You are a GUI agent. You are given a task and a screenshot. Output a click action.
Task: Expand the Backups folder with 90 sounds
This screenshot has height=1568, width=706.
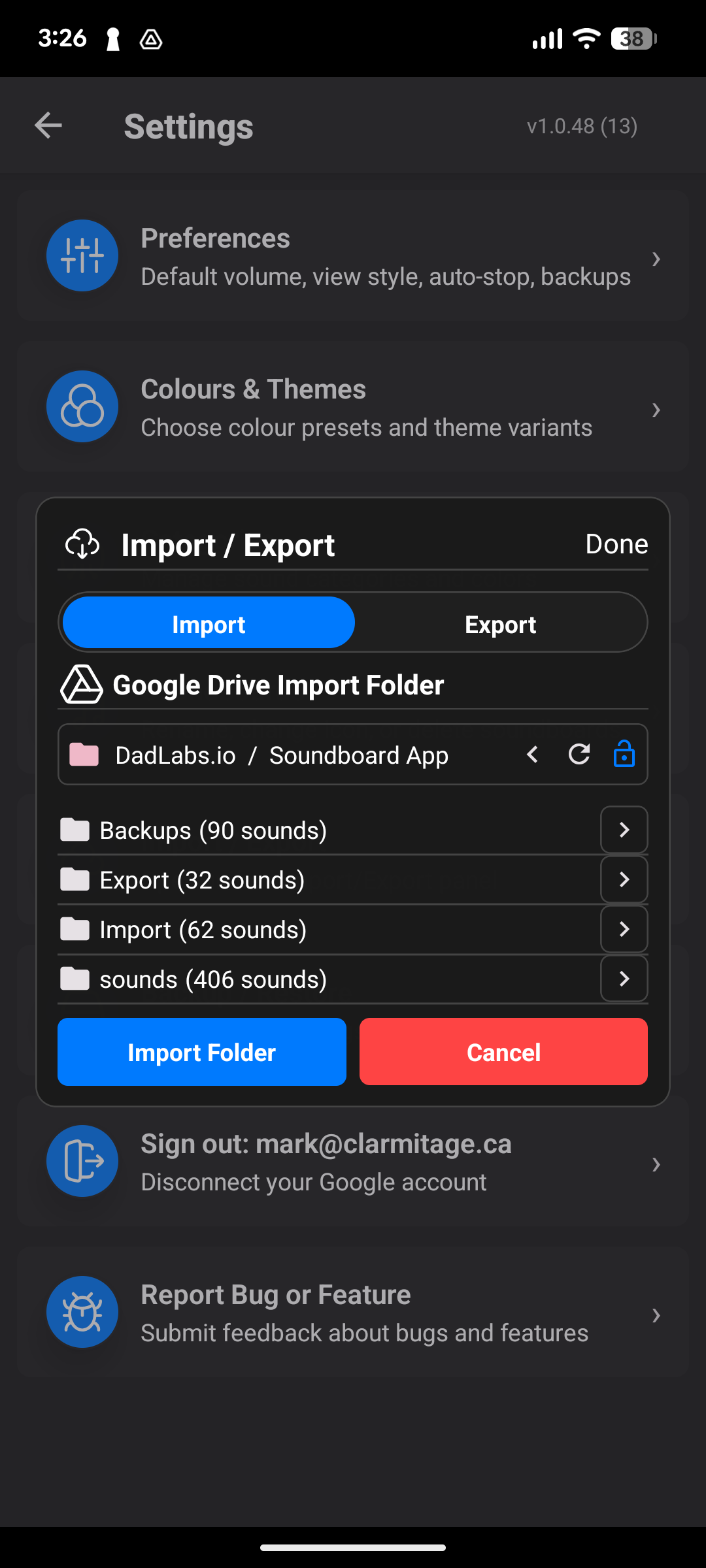click(x=624, y=830)
